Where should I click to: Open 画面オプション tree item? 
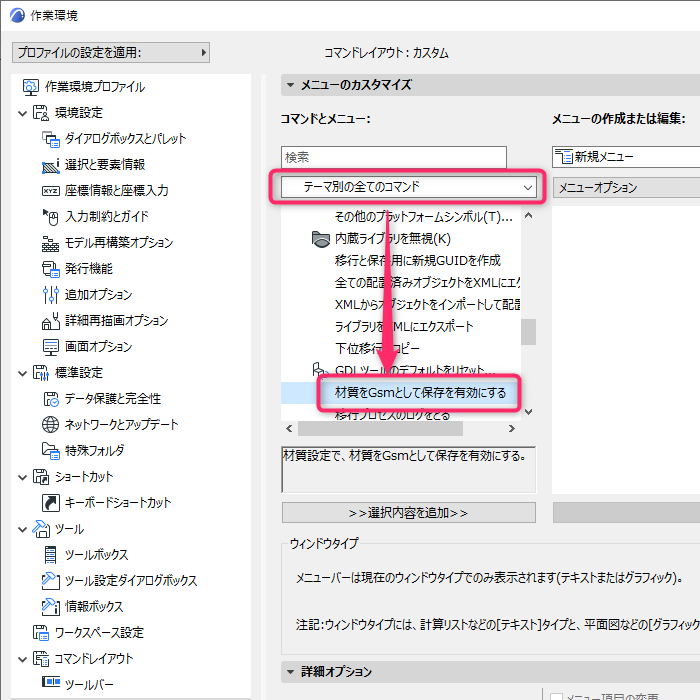tap(99, 347)
